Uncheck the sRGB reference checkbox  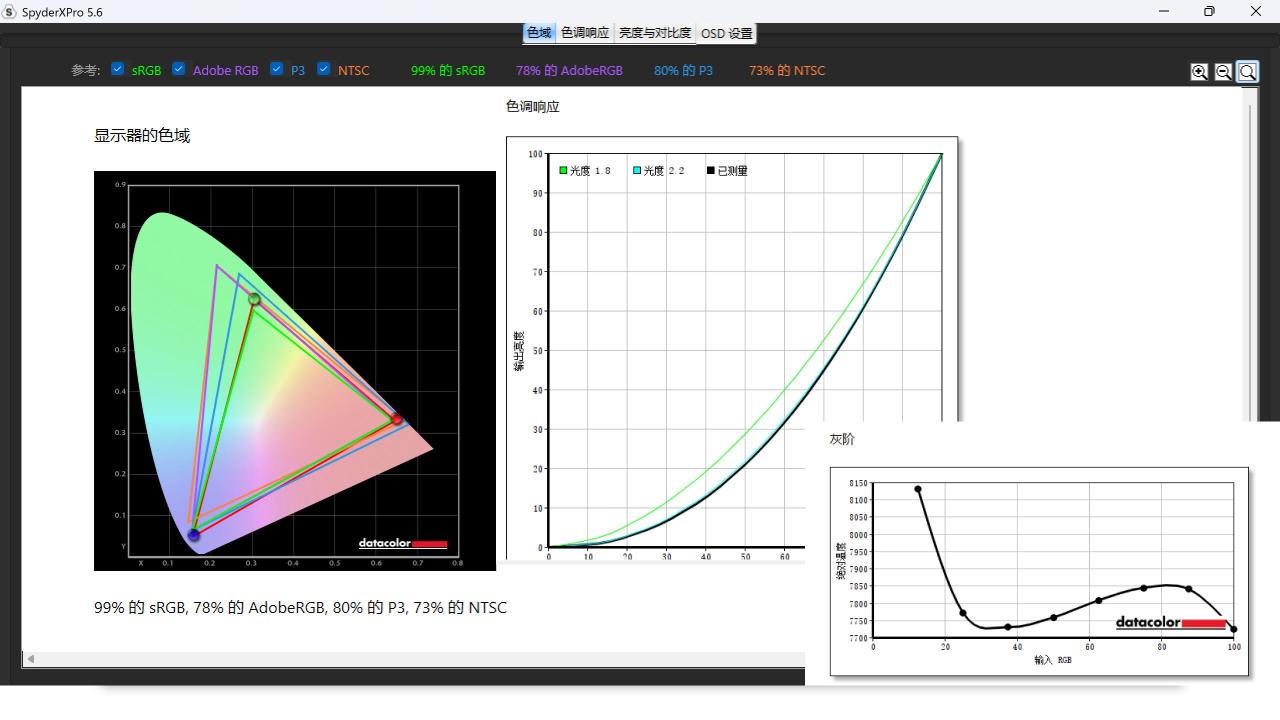(118, 69)
